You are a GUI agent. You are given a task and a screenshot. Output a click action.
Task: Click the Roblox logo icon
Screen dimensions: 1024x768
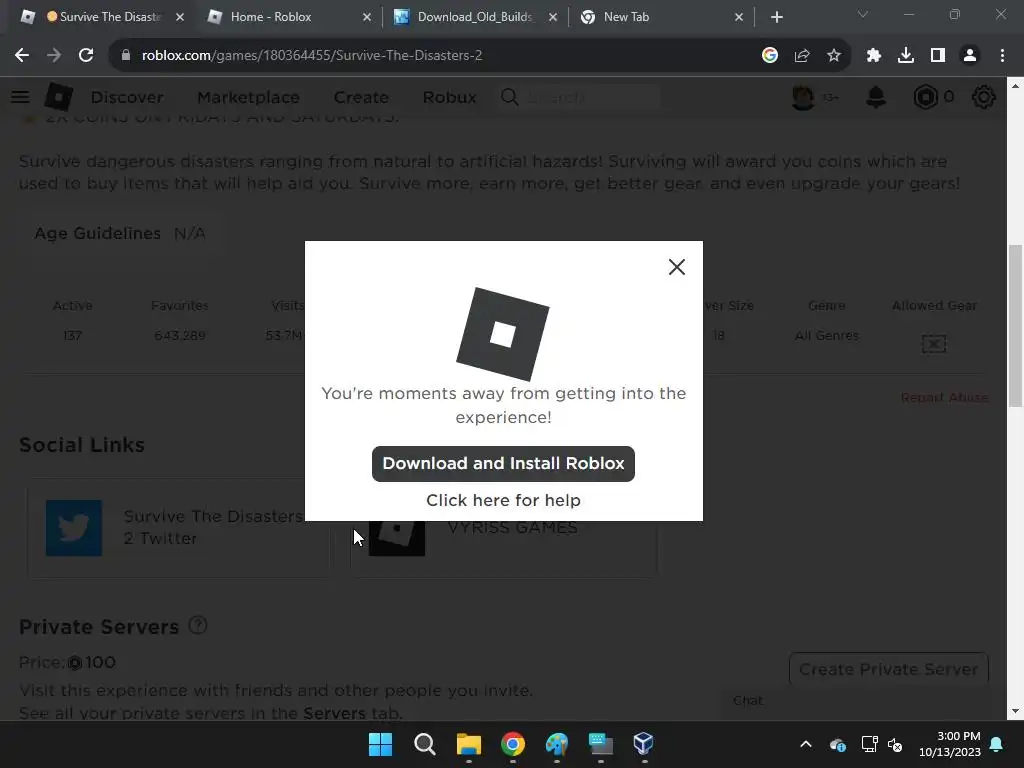click(59, 97)
